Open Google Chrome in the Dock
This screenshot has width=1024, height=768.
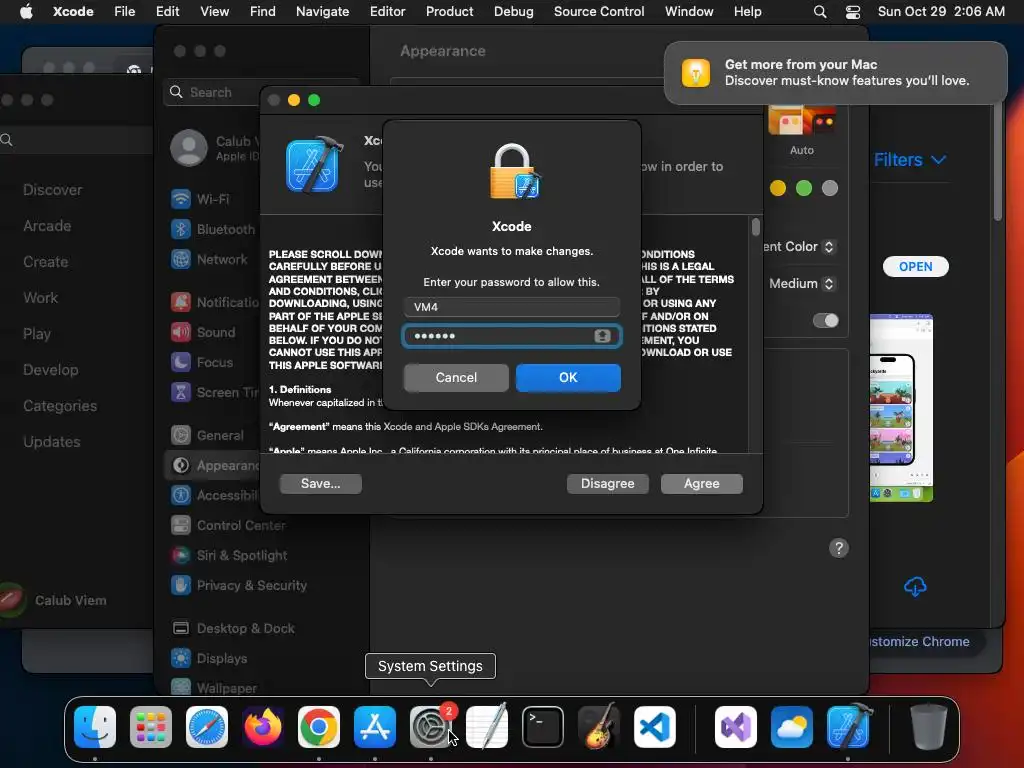[x=319, y=727]
